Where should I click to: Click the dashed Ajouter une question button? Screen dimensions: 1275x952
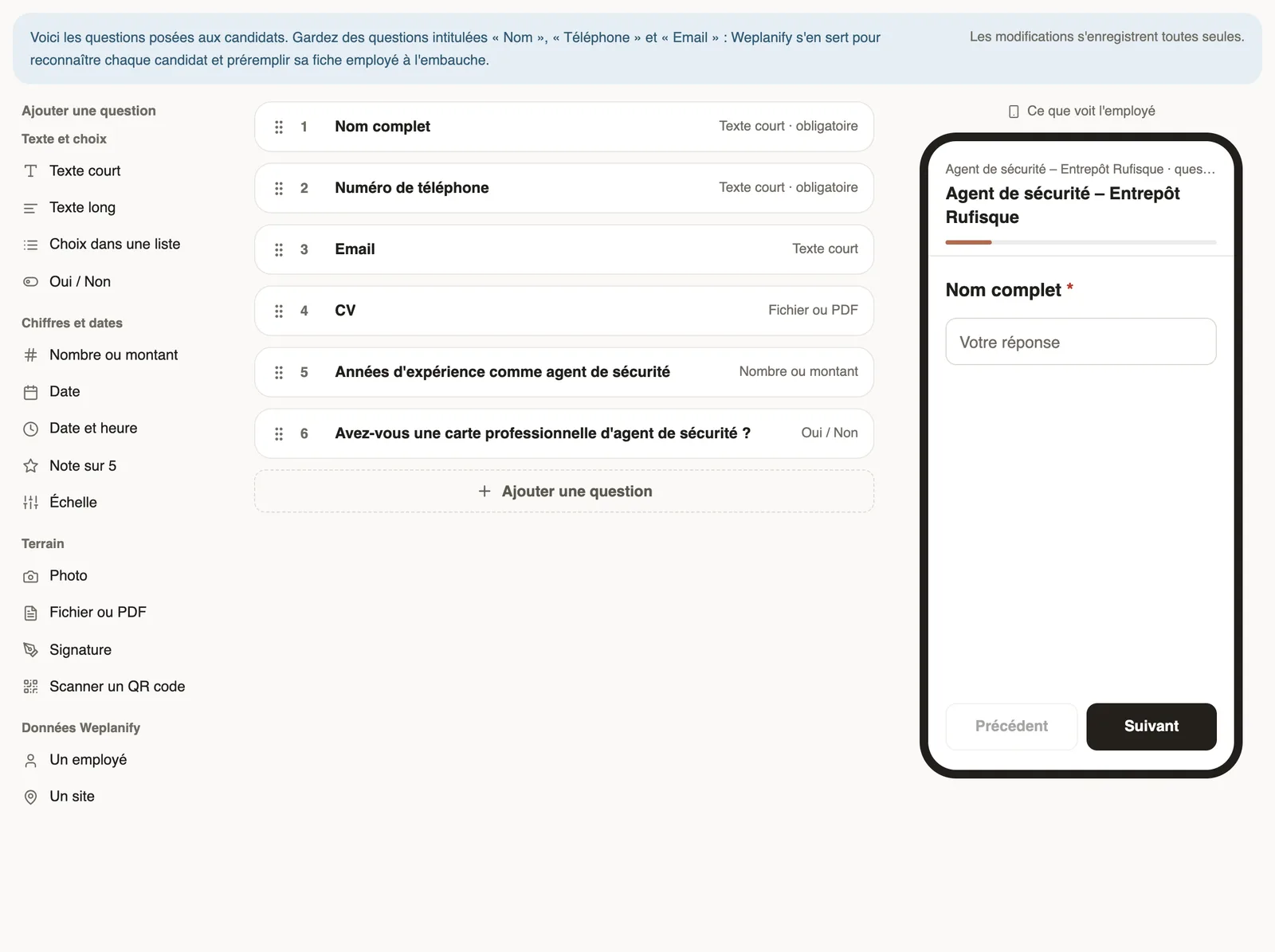[x=564, y=491]
